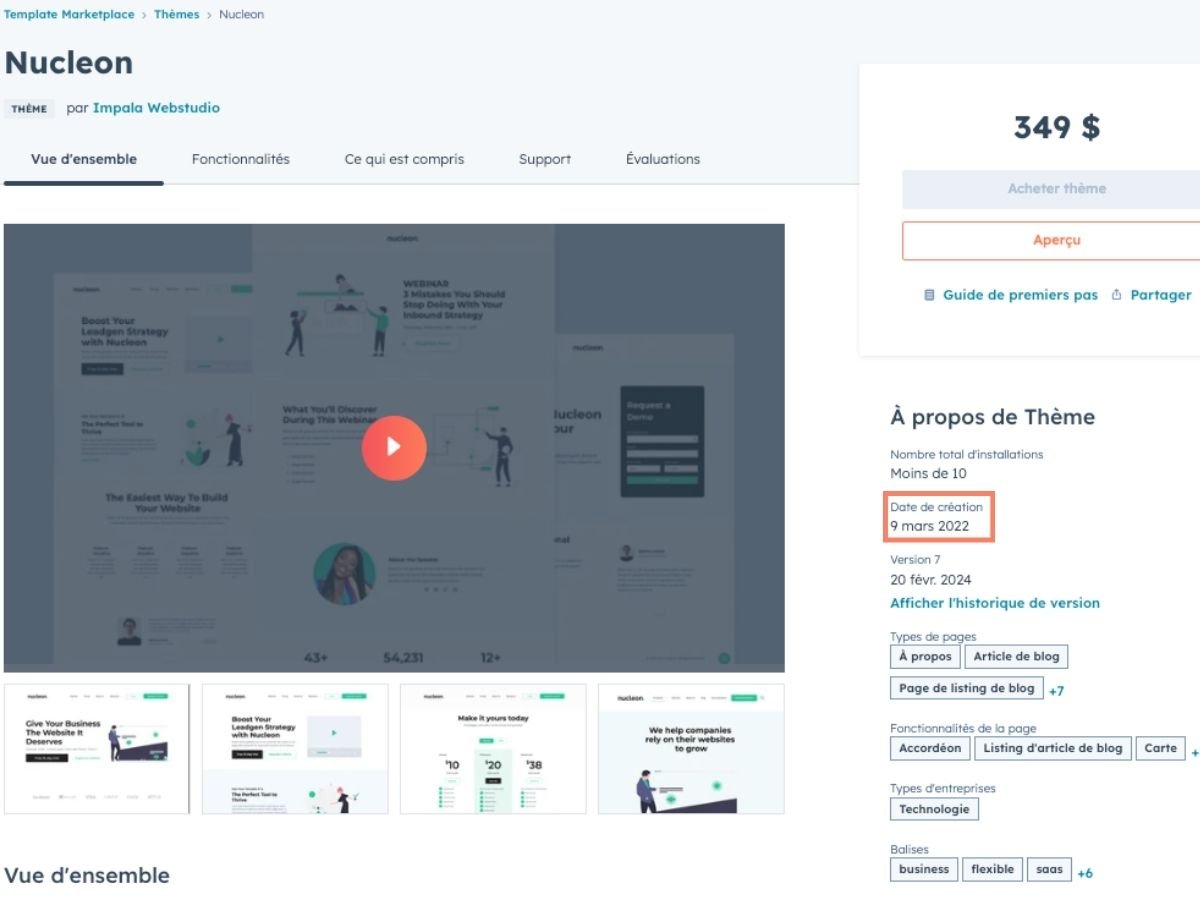Click the 20 févr. 2024 version date
1200x900 pixels.
point(931,580)
